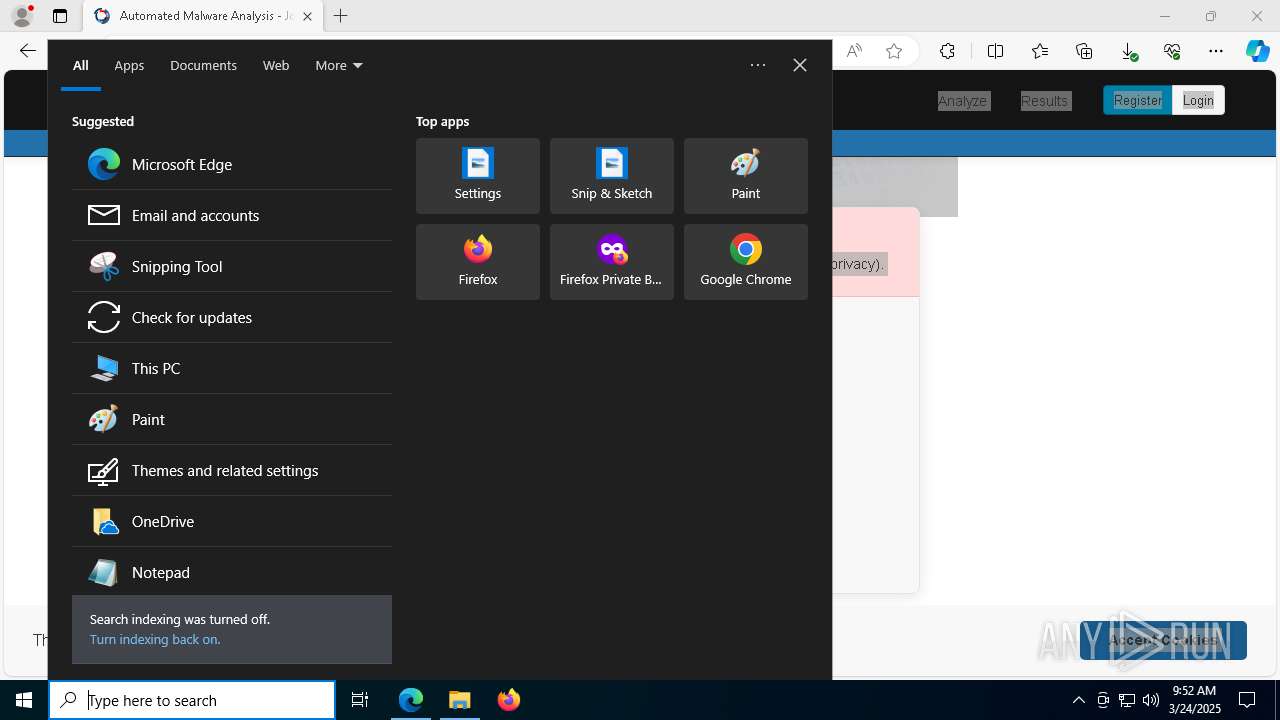Image resolution: width=1280 pixels, height=720 pixels.
Task: Launch Google Chrome tile in Top apps
Action: point(746,262)
